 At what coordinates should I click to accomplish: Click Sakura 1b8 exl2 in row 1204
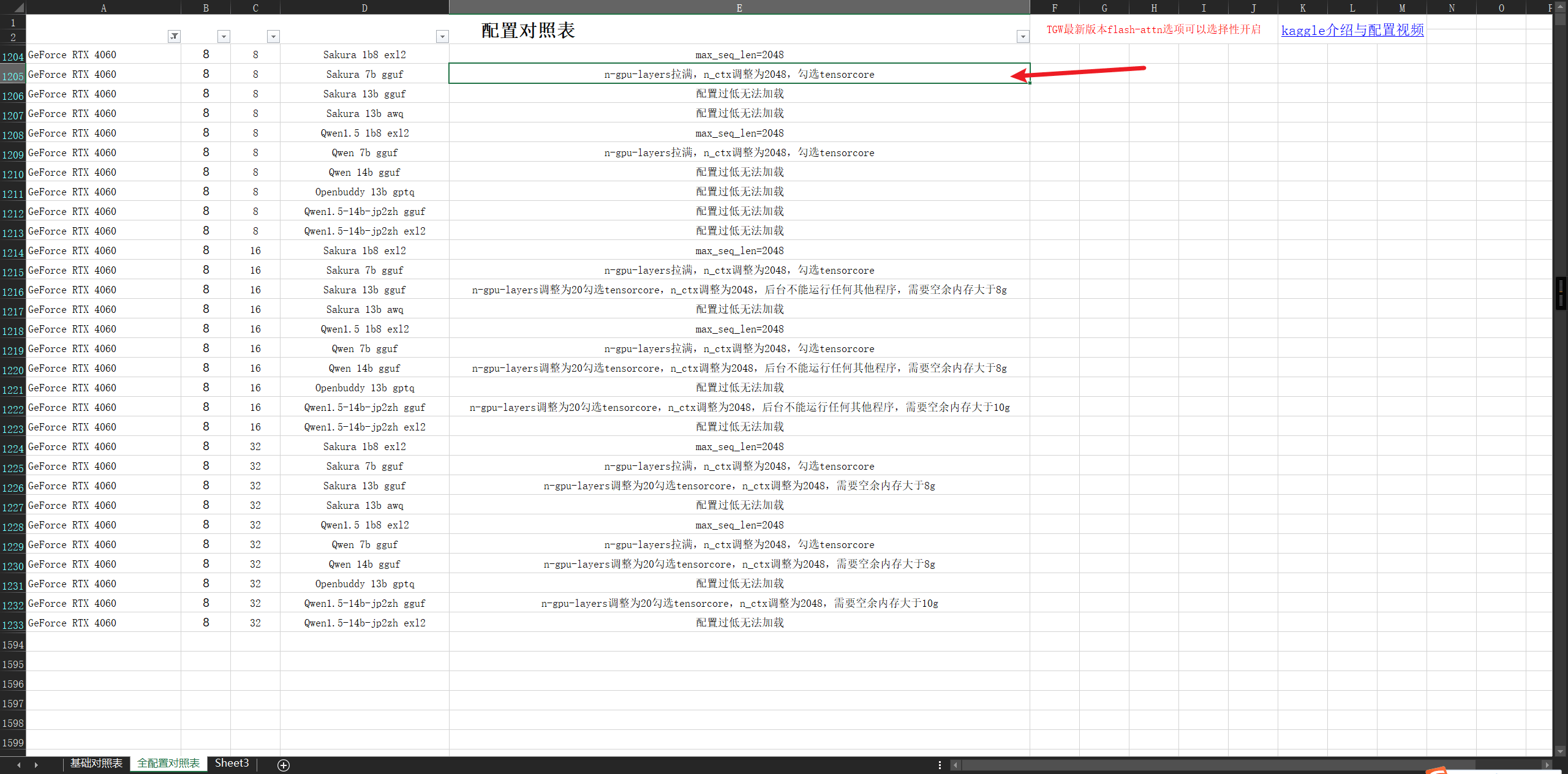click(x=364, y=54)
